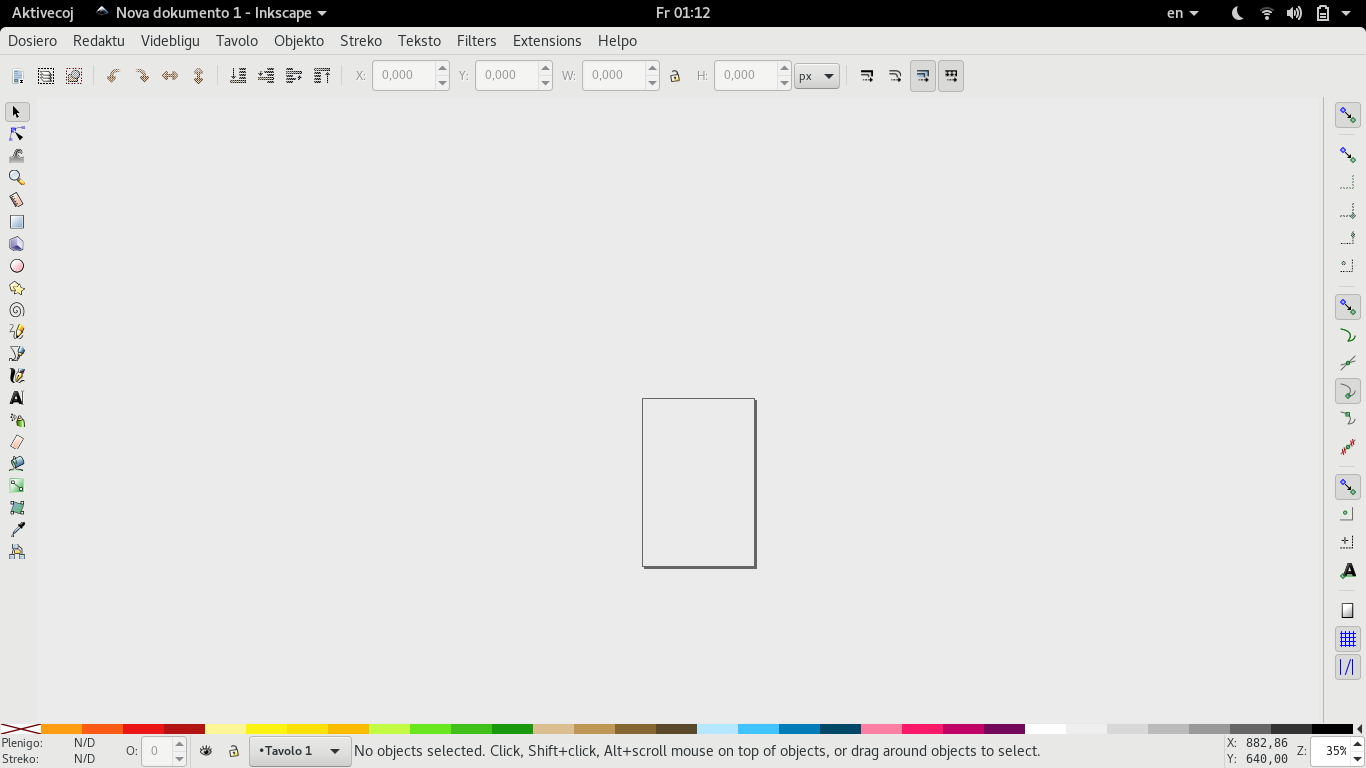Click Aktivecoj activities button

43,13
